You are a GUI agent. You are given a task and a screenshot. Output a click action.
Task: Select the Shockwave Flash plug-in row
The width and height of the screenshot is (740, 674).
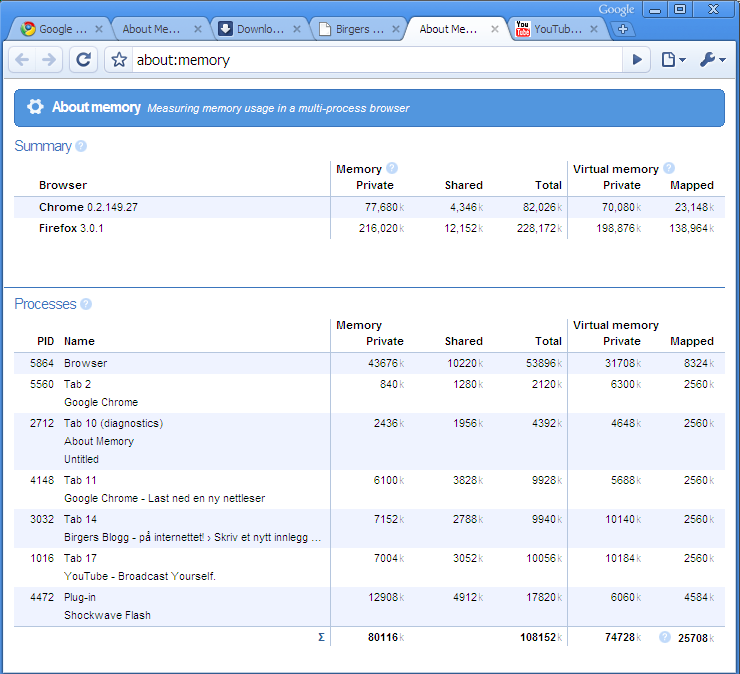[x=107, y=615]
